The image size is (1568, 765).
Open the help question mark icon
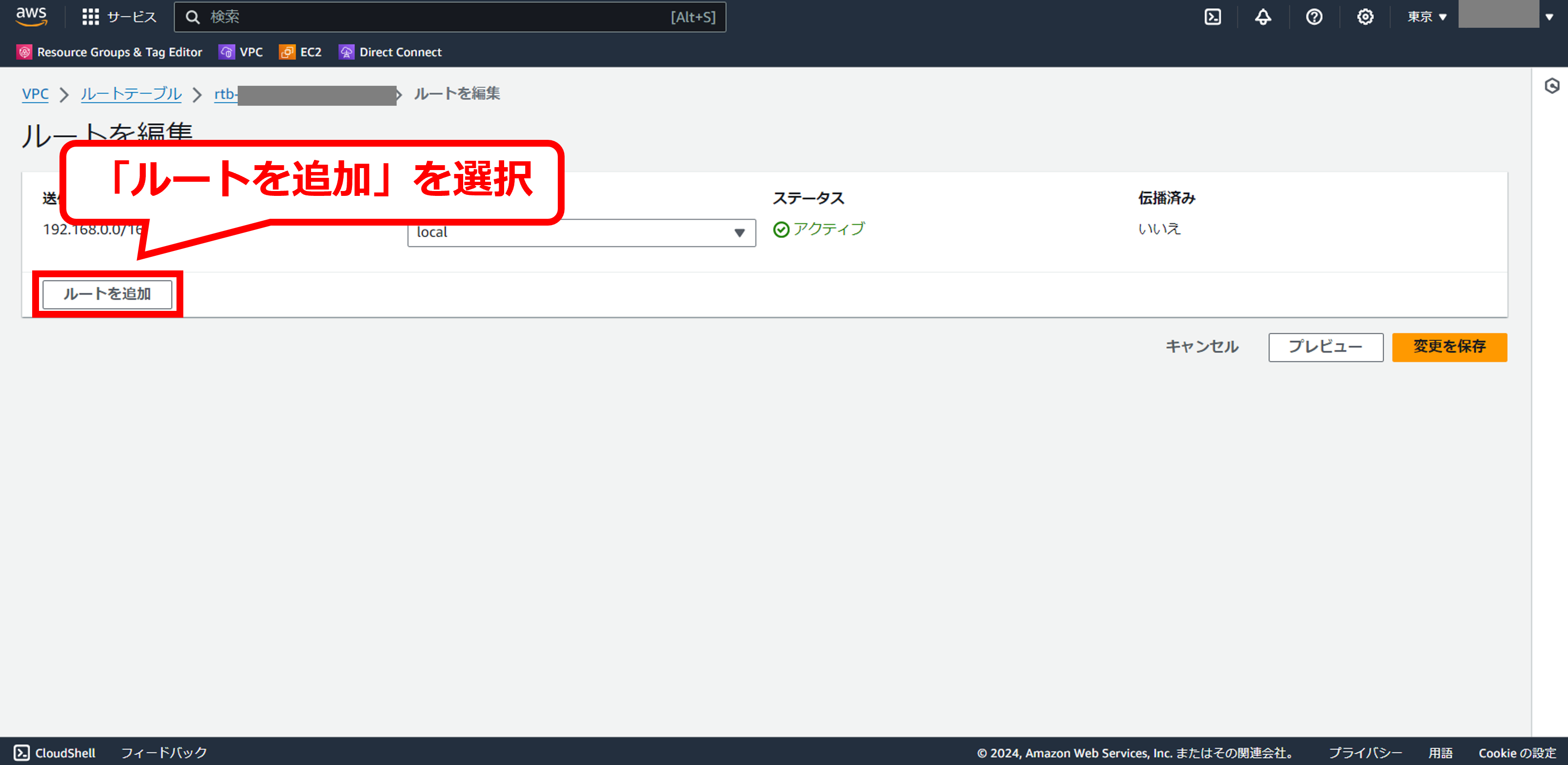1313,17
